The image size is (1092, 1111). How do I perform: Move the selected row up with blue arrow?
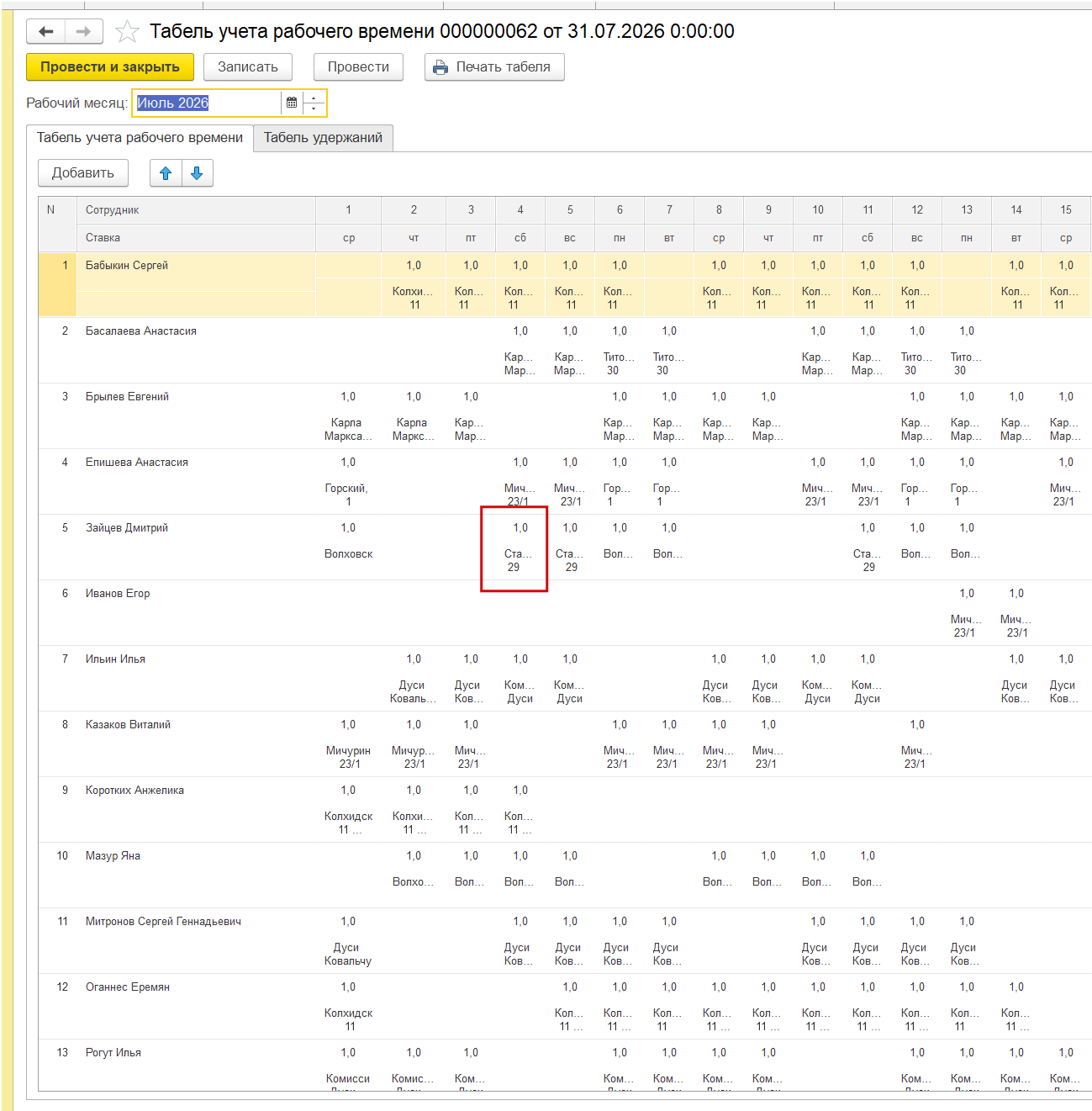[x=166, y=173]
